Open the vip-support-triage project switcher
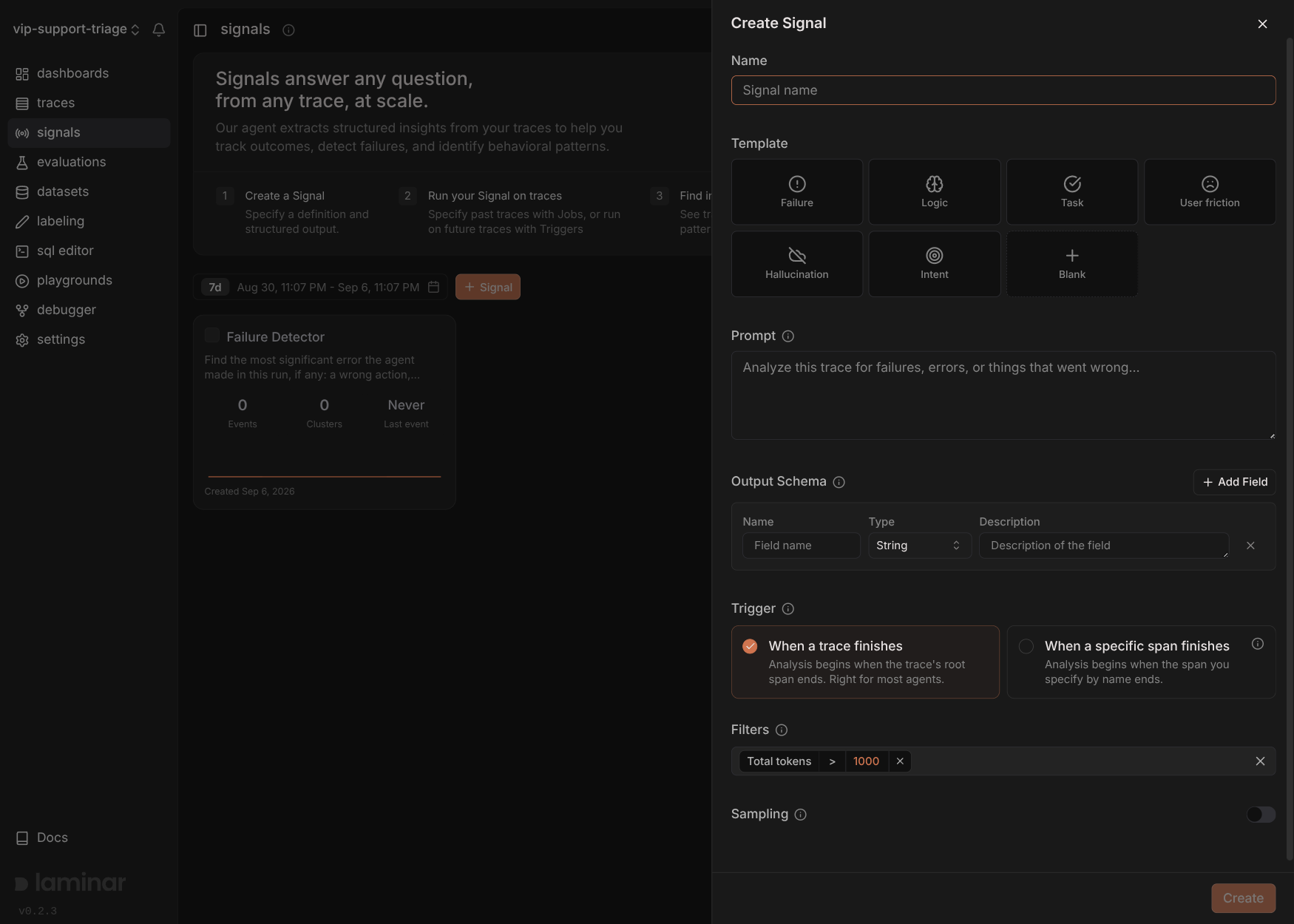The image size is (1294, 924). [76, 30]
